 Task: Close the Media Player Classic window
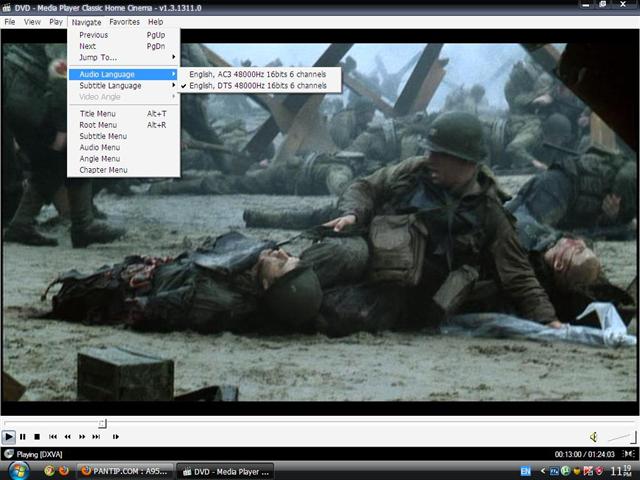click(x=623, y=5)
